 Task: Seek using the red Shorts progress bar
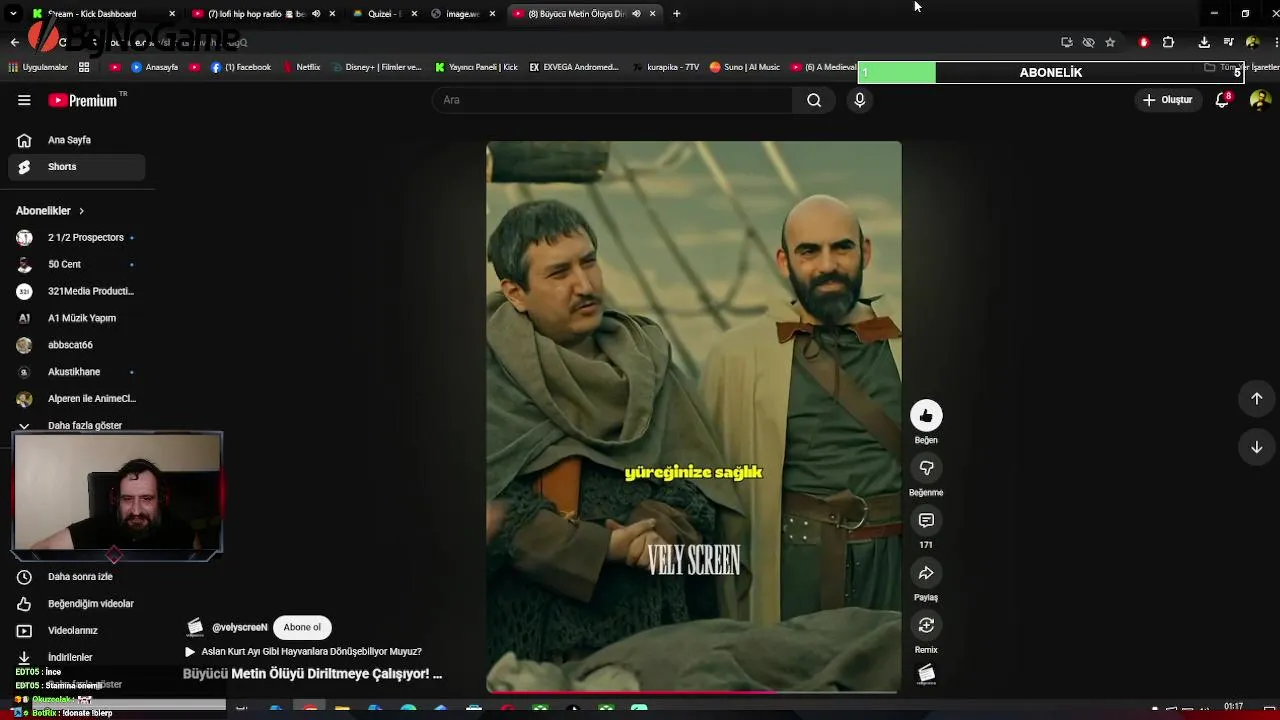click(x=694, y=691)
